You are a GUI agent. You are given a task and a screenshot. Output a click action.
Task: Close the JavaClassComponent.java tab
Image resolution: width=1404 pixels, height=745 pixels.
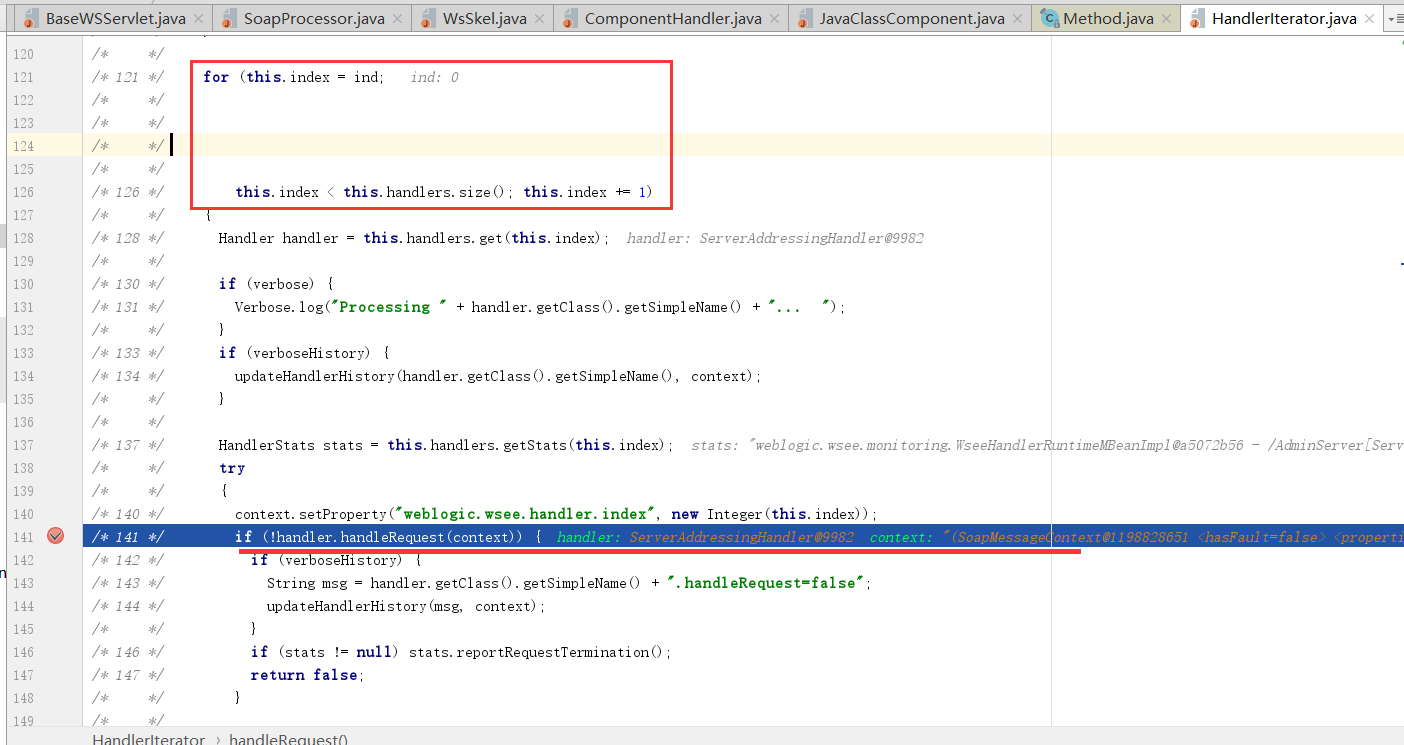click(1019, 18)
